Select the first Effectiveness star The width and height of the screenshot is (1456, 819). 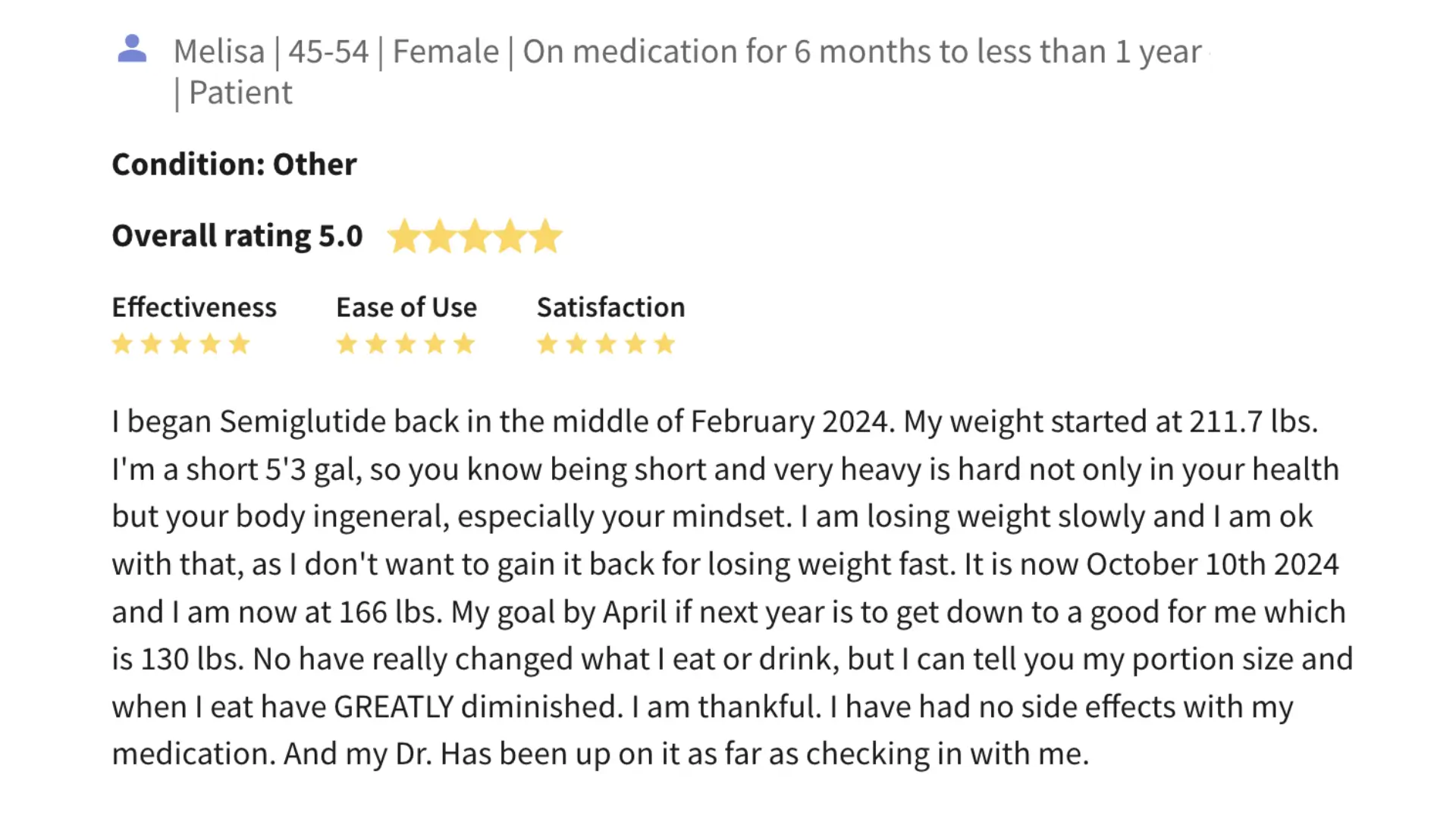(122, 344)
